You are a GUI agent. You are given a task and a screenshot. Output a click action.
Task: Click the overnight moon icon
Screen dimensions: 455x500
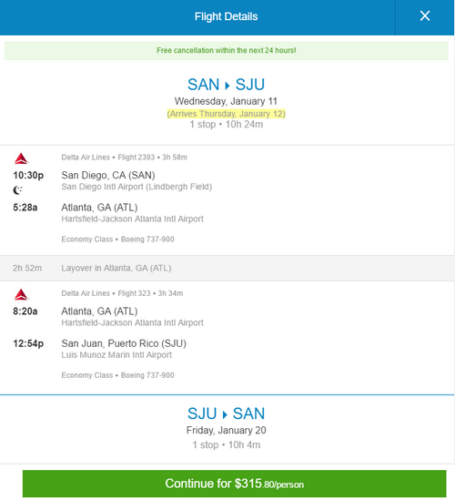pos(17,190)
